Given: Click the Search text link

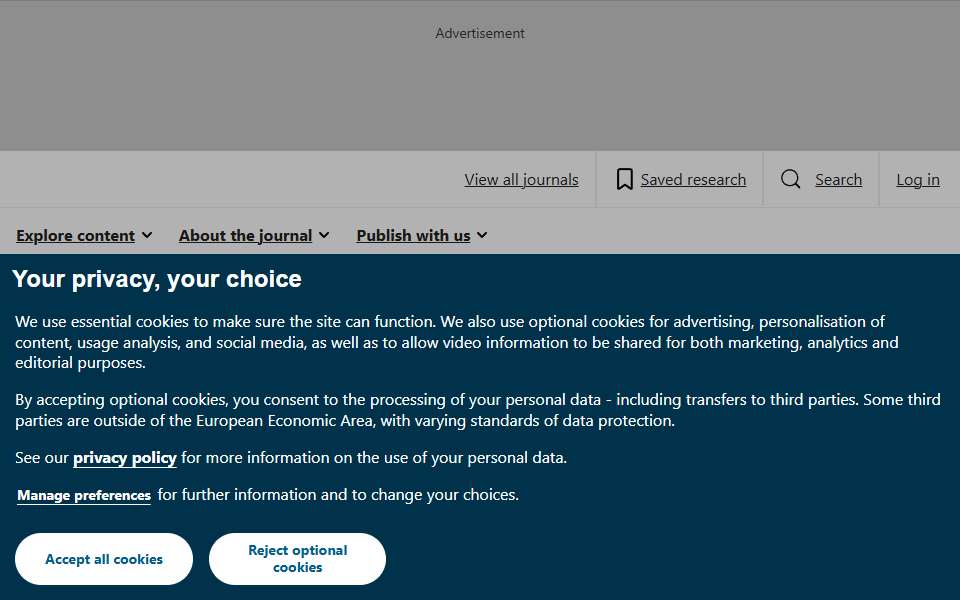Looking at the screenshot, I should click(x=838, y=179).
